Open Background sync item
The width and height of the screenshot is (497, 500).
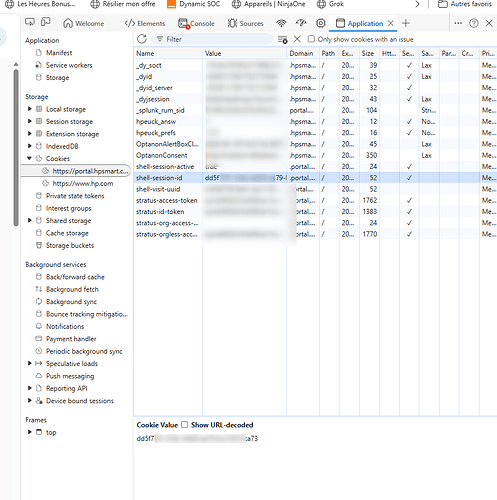[x=71, y=301]
